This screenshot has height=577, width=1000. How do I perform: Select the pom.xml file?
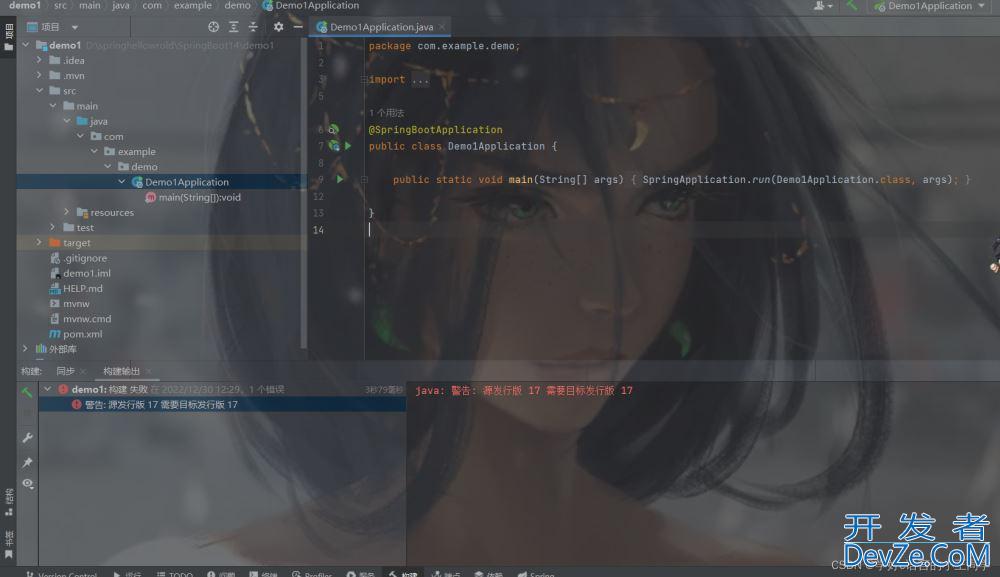pos(82,333)
